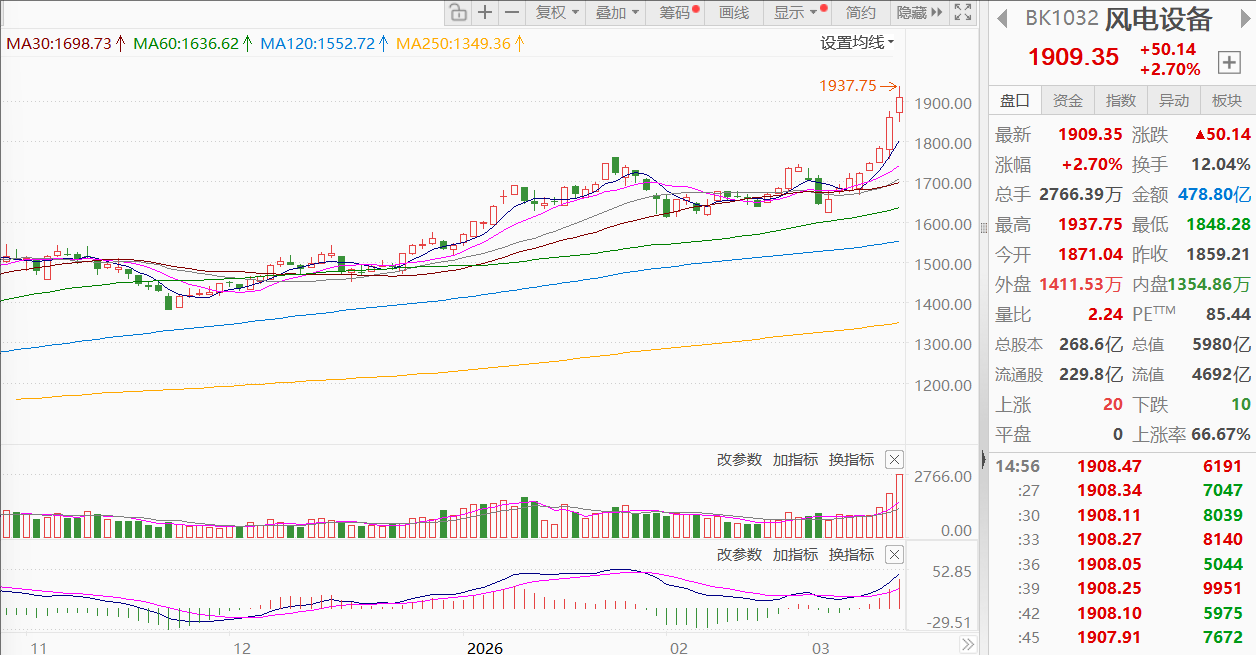The image size is (1256, 655).
Task: Select the 异动 tab
Action: (1173, 100)
